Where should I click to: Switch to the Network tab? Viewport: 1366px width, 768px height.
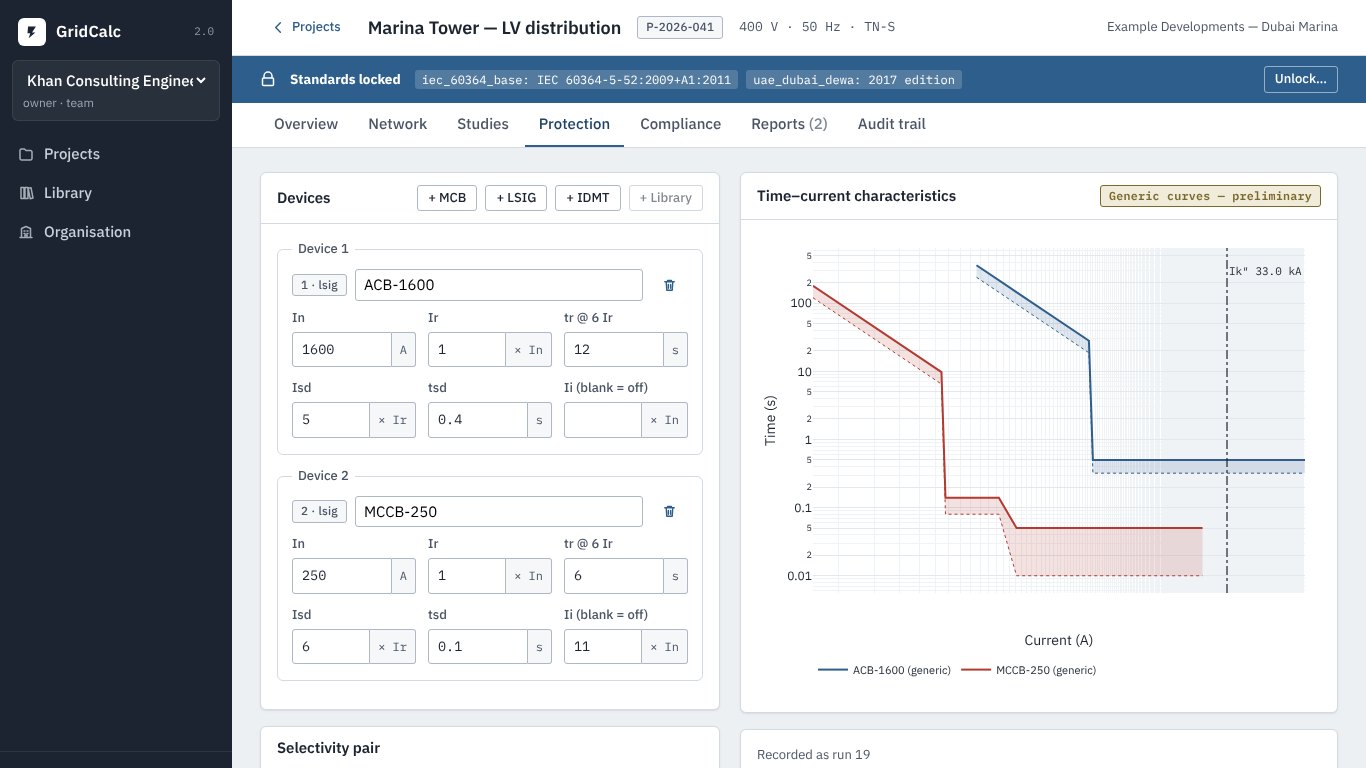pyautogui.click(x=397, y=124)
